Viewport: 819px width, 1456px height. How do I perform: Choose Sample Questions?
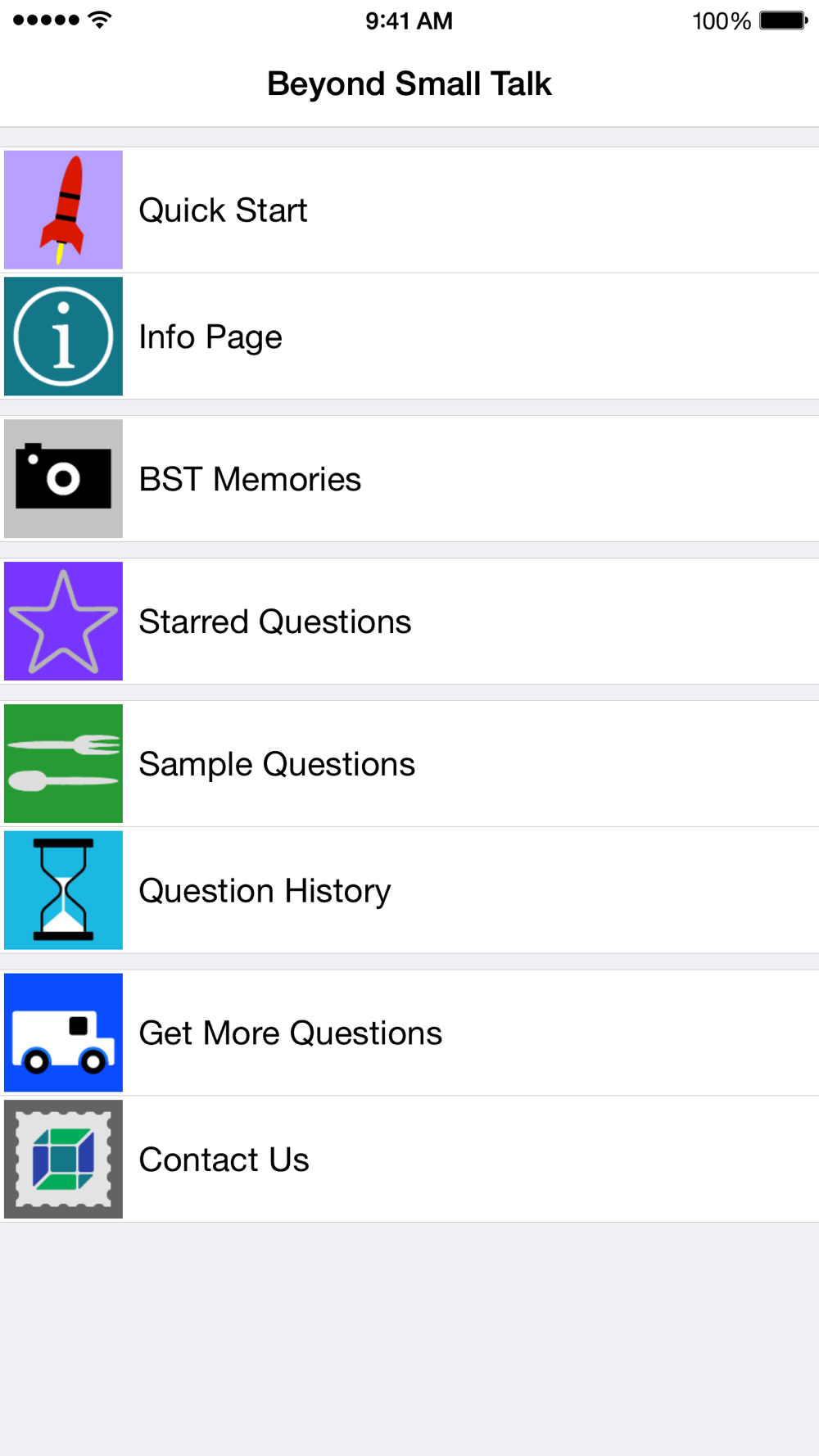277,765
